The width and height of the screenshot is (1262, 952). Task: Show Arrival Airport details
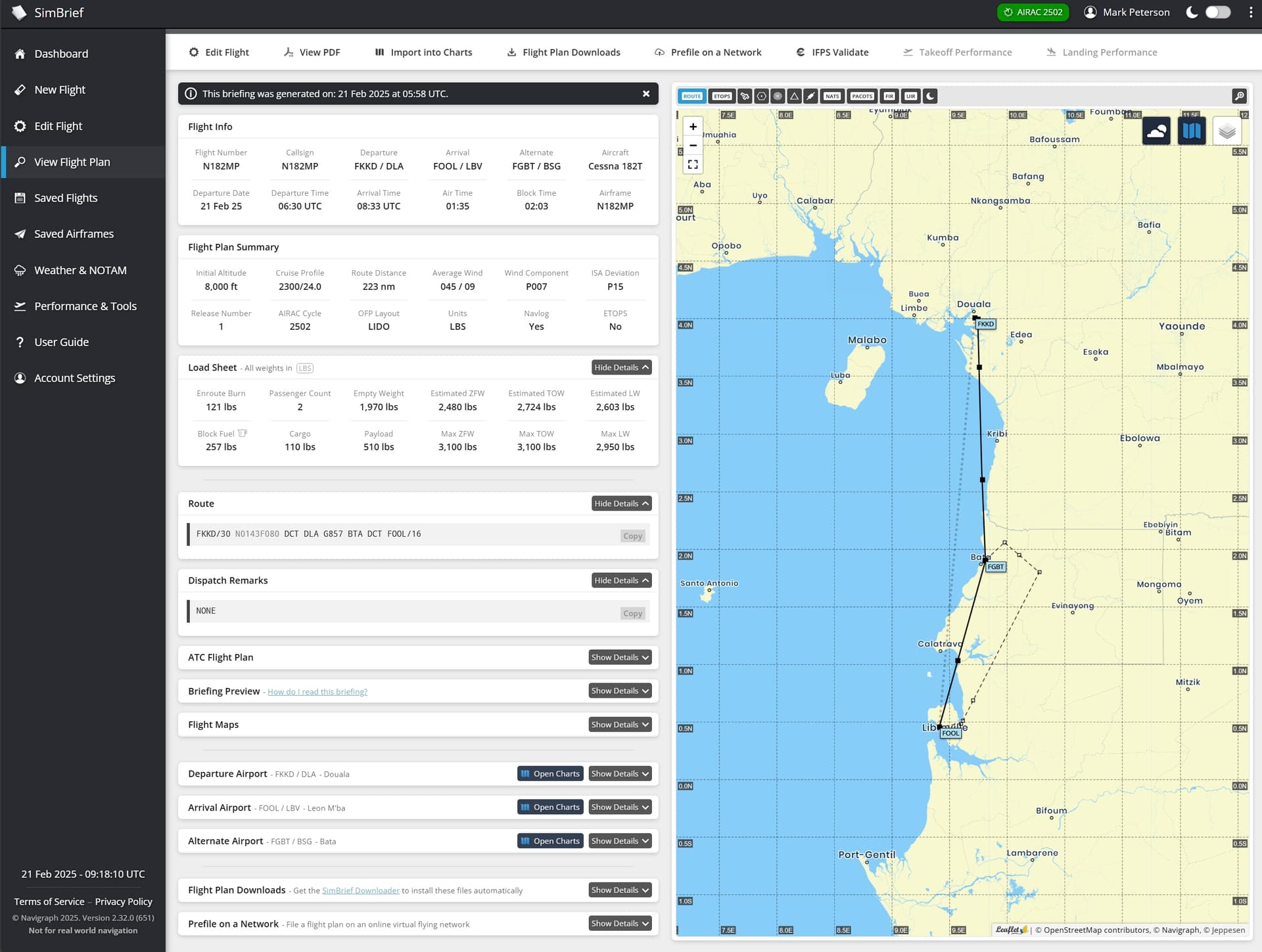pos(620,807)
